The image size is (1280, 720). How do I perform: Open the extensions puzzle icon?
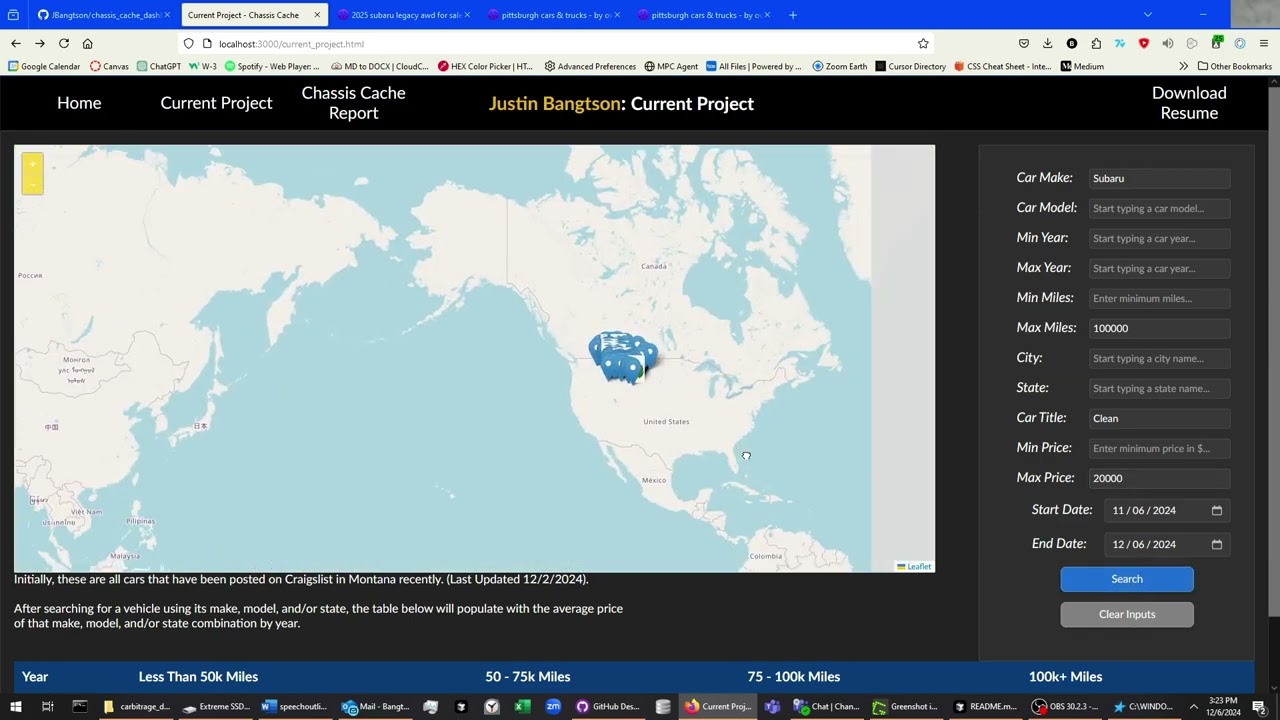tap(1096, 43)
